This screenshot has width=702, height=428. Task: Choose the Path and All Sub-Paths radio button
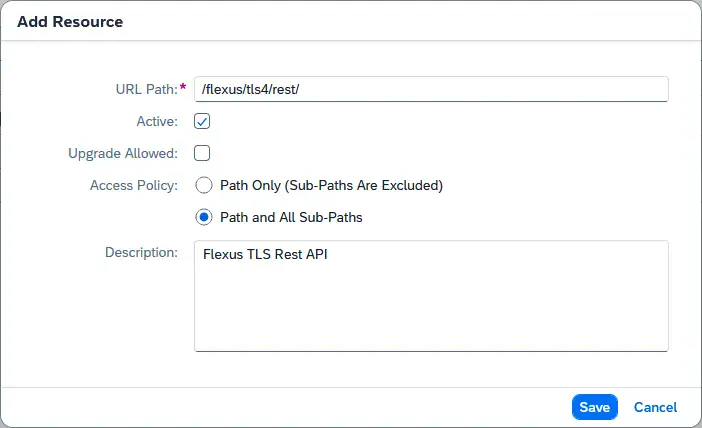(204, 217)
